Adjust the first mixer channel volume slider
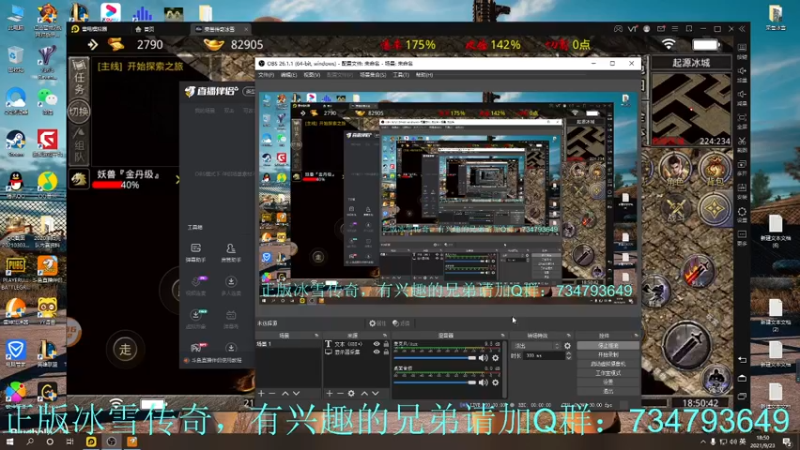 click(x=435, y=358)
